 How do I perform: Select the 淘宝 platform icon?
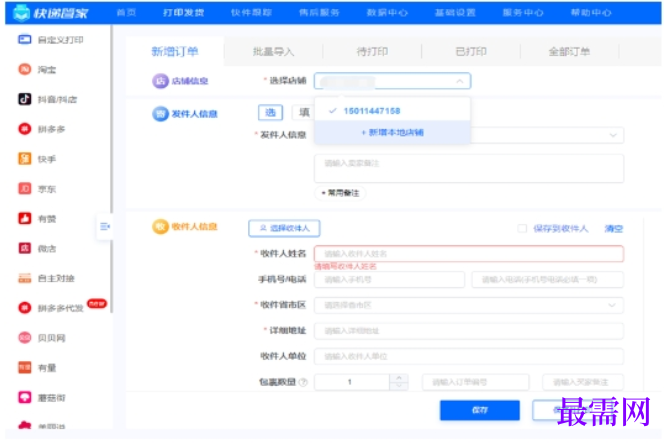click(x=24, y=69)
